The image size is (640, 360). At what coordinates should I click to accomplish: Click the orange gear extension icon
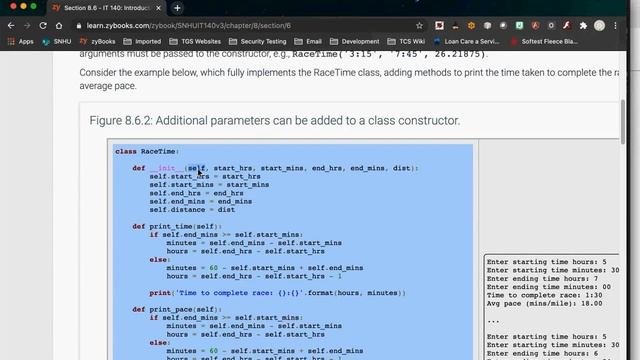(x=471, y=25)
